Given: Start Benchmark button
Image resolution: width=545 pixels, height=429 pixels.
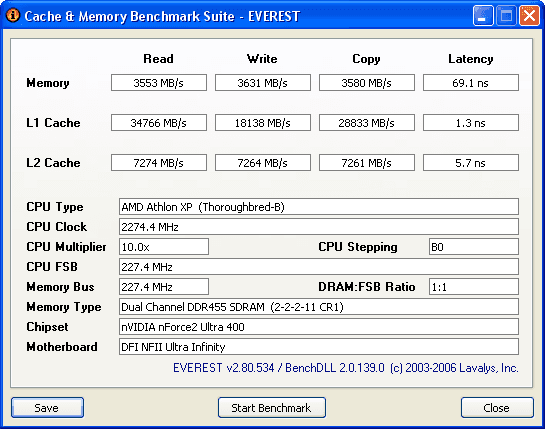Looking at the screenshot, I should coord(271,407).
